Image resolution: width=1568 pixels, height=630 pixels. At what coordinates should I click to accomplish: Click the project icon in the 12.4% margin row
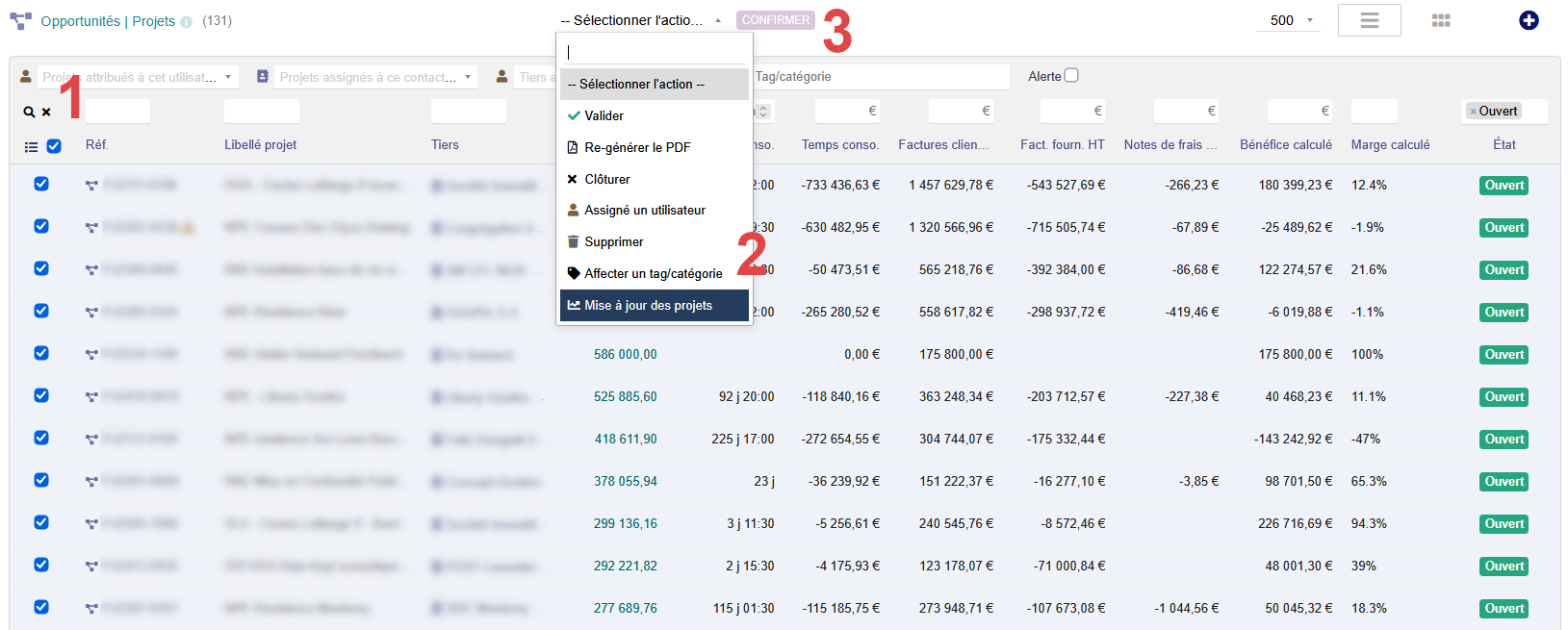[x=91, y=186]
